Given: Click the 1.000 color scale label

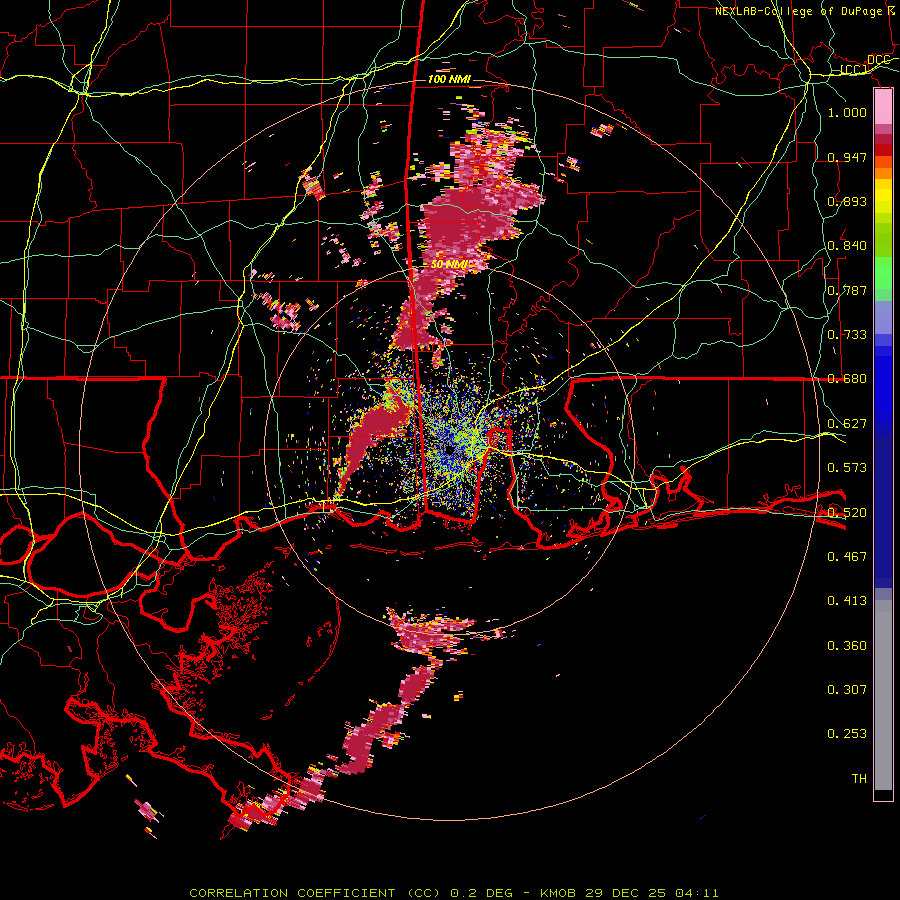Looking at the screenshot, I should (x=847, y=112).
